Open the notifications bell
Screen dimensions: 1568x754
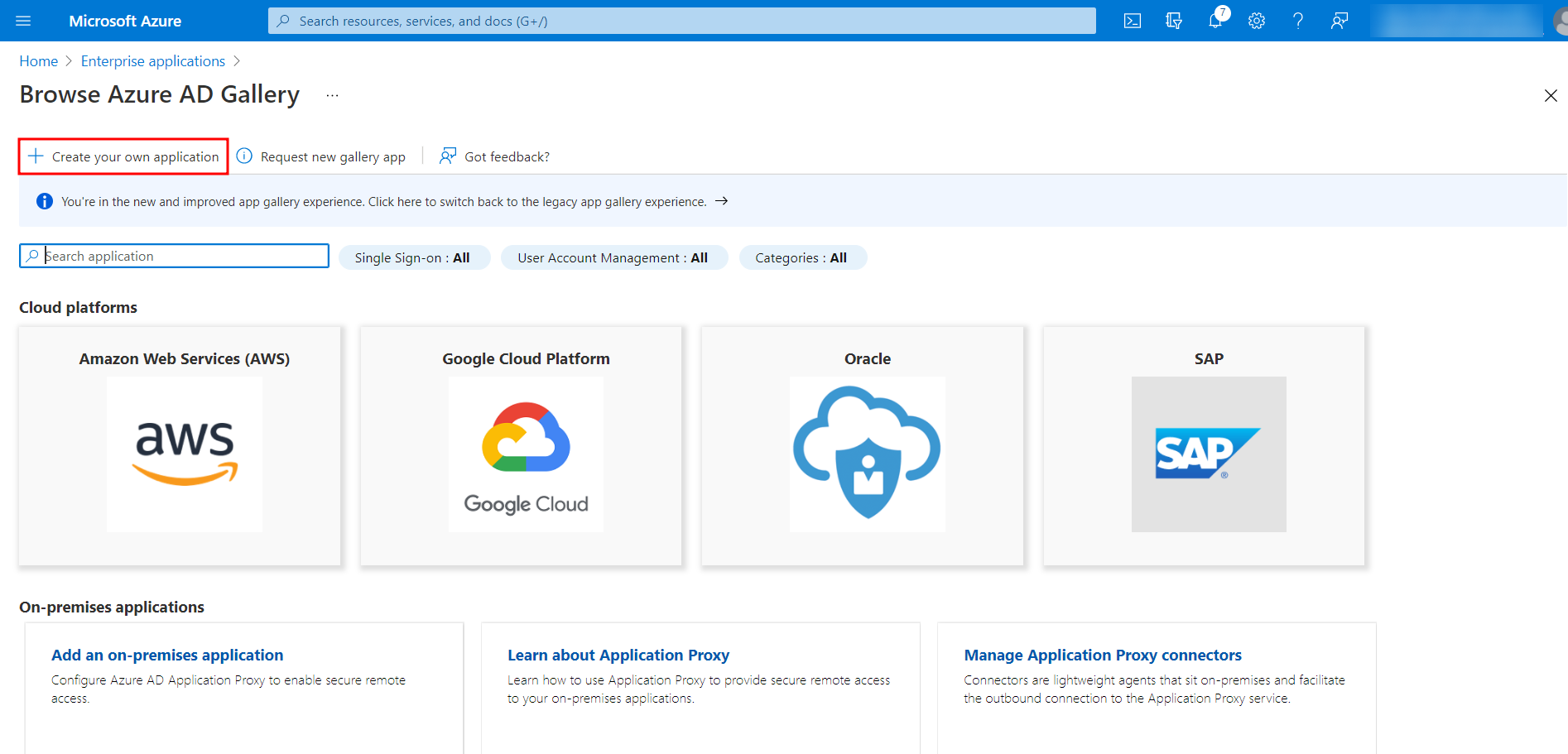pos(1215,21)
